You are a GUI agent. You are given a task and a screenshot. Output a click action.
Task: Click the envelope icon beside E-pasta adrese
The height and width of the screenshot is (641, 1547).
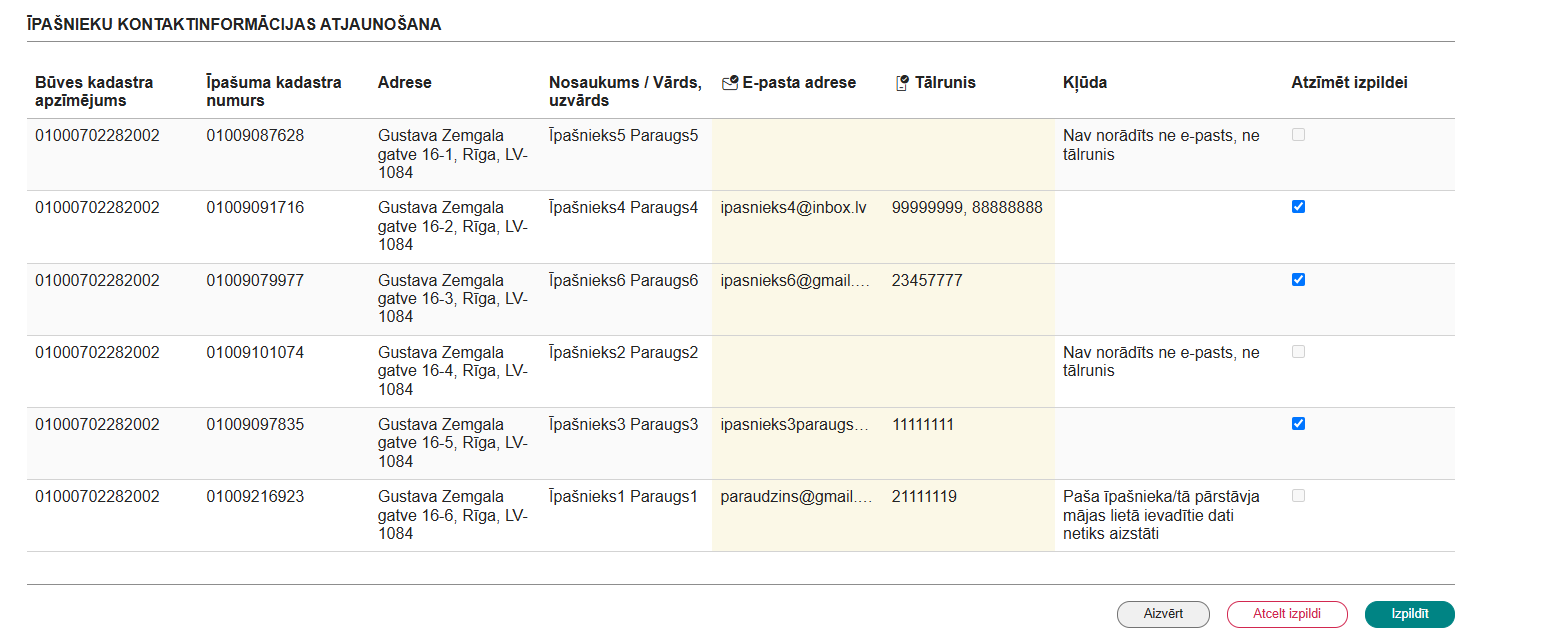(x=729, y=83)
